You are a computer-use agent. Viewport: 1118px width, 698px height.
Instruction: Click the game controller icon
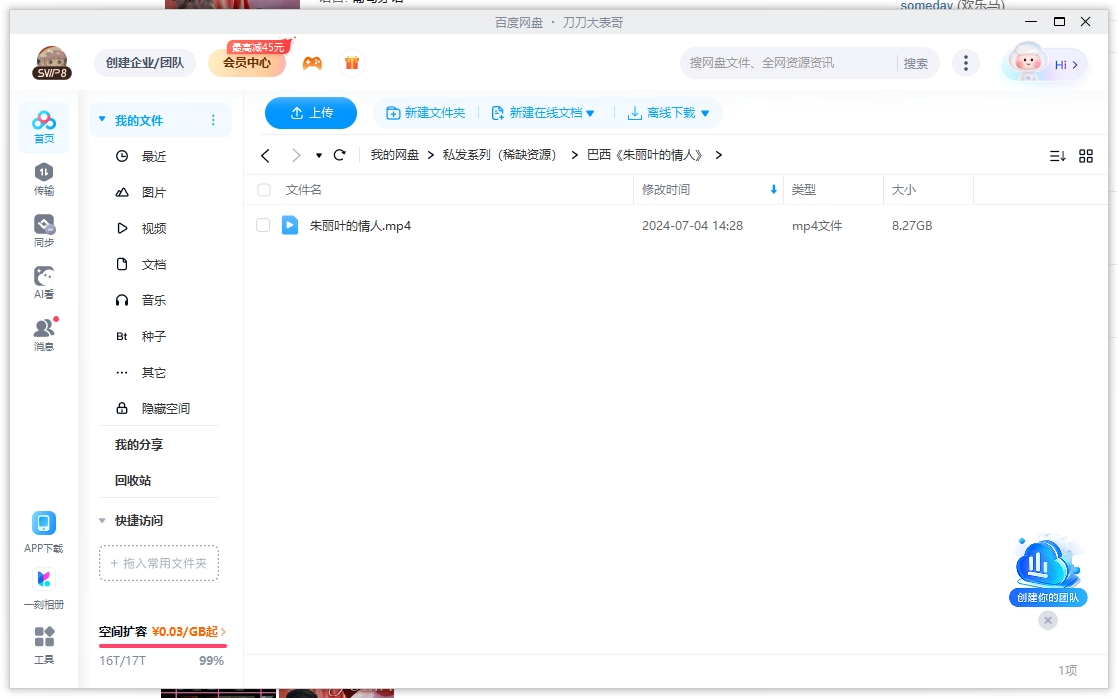pos(312,63)
